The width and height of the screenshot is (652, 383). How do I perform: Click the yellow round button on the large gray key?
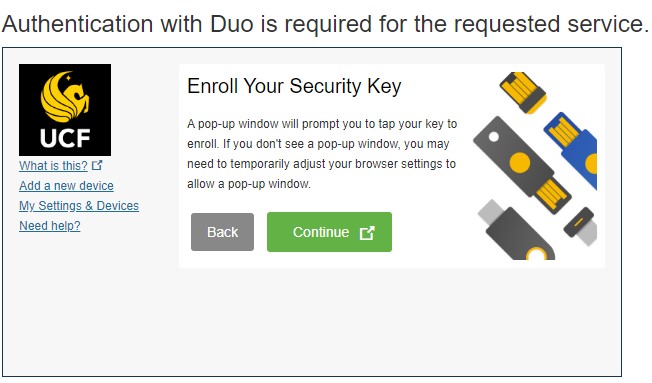coord(520,162)
